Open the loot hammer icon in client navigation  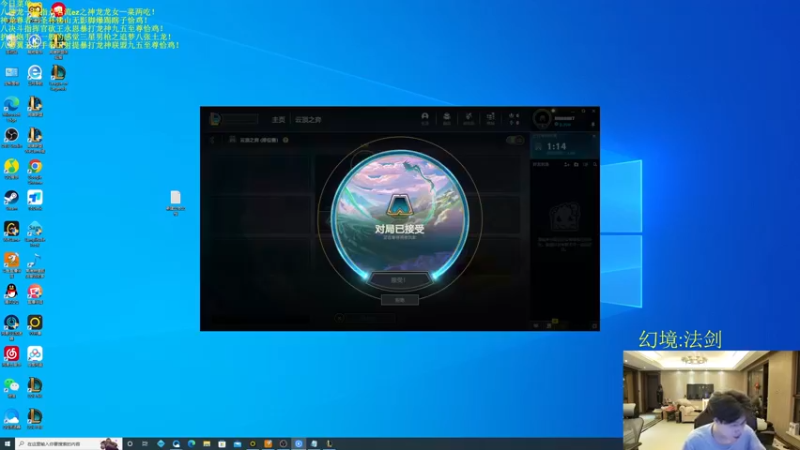coord(468,118)
